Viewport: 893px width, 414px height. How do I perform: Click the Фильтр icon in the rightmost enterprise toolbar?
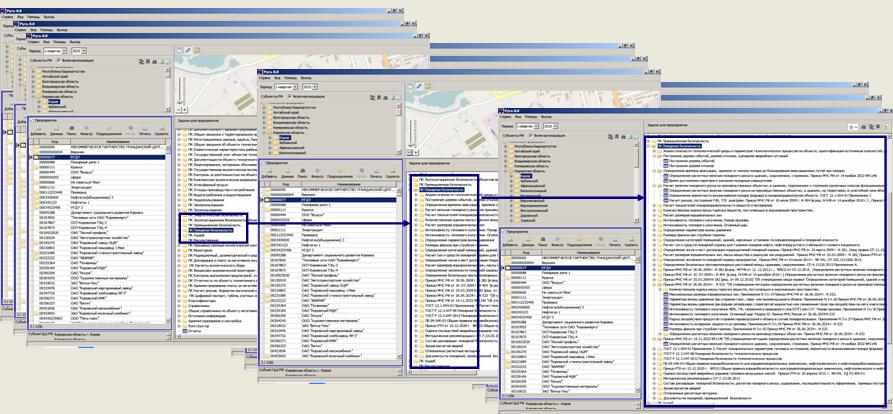559,240
